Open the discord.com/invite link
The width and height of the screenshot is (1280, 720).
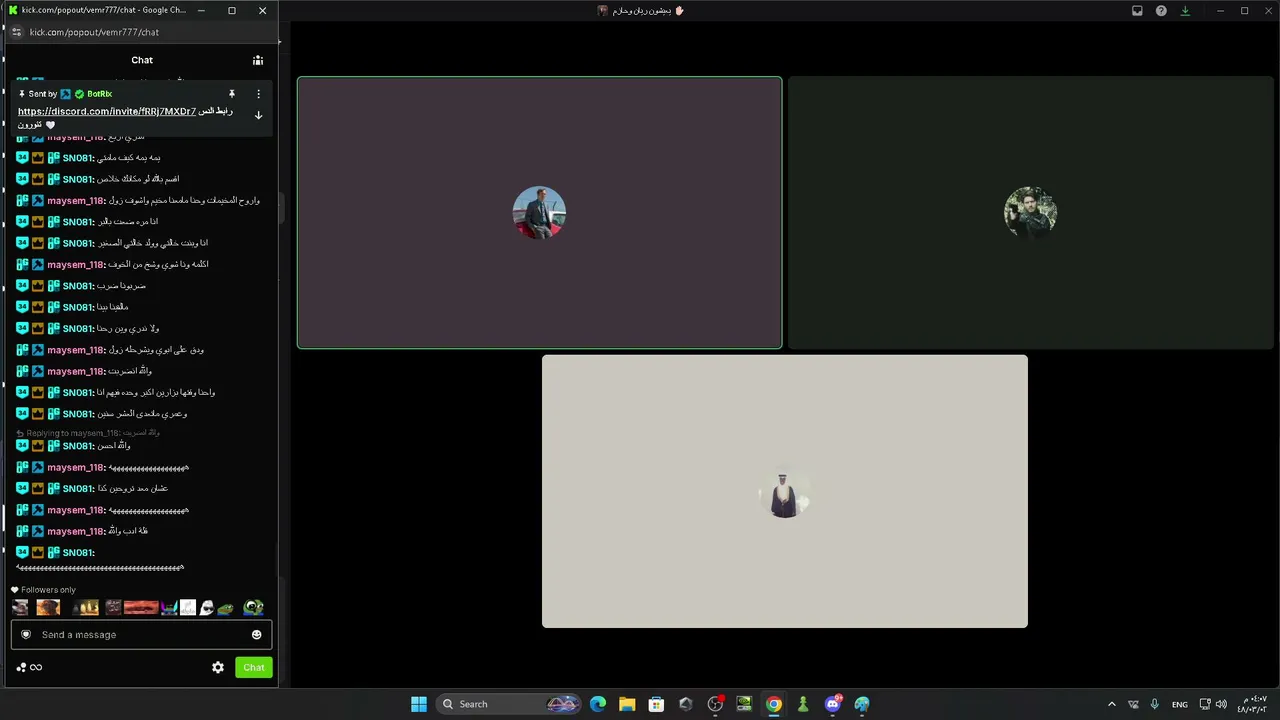click(107, 111)
